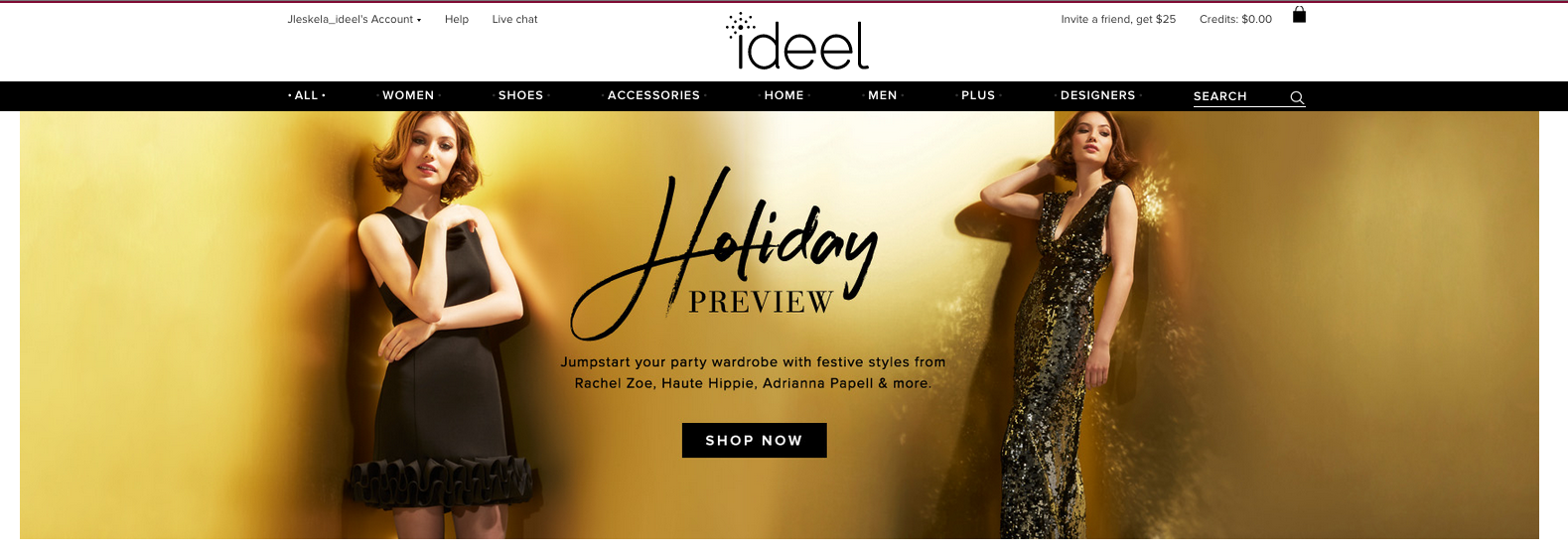Open the DESIGNERS menu
Image resolution: width=1568 pixels, height=551 pixels.
[1098, 95]
